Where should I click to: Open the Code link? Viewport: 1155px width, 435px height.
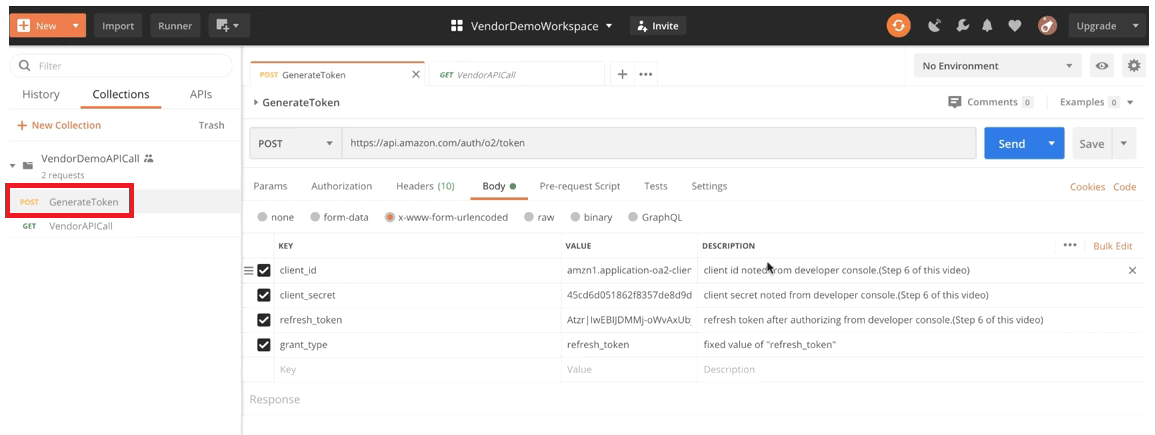coord(1124,186)
